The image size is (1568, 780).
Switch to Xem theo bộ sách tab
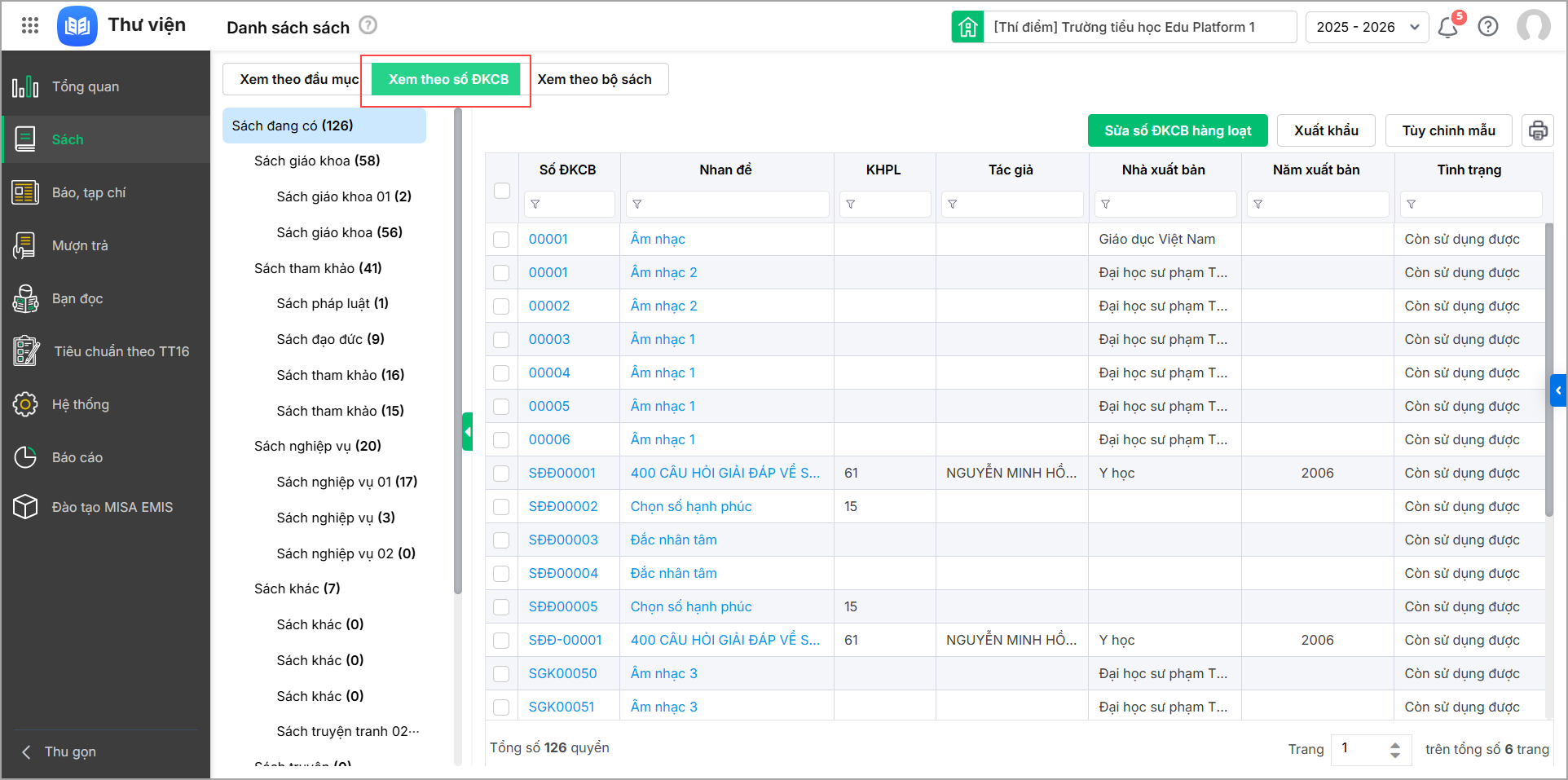(x=595, y=79)
